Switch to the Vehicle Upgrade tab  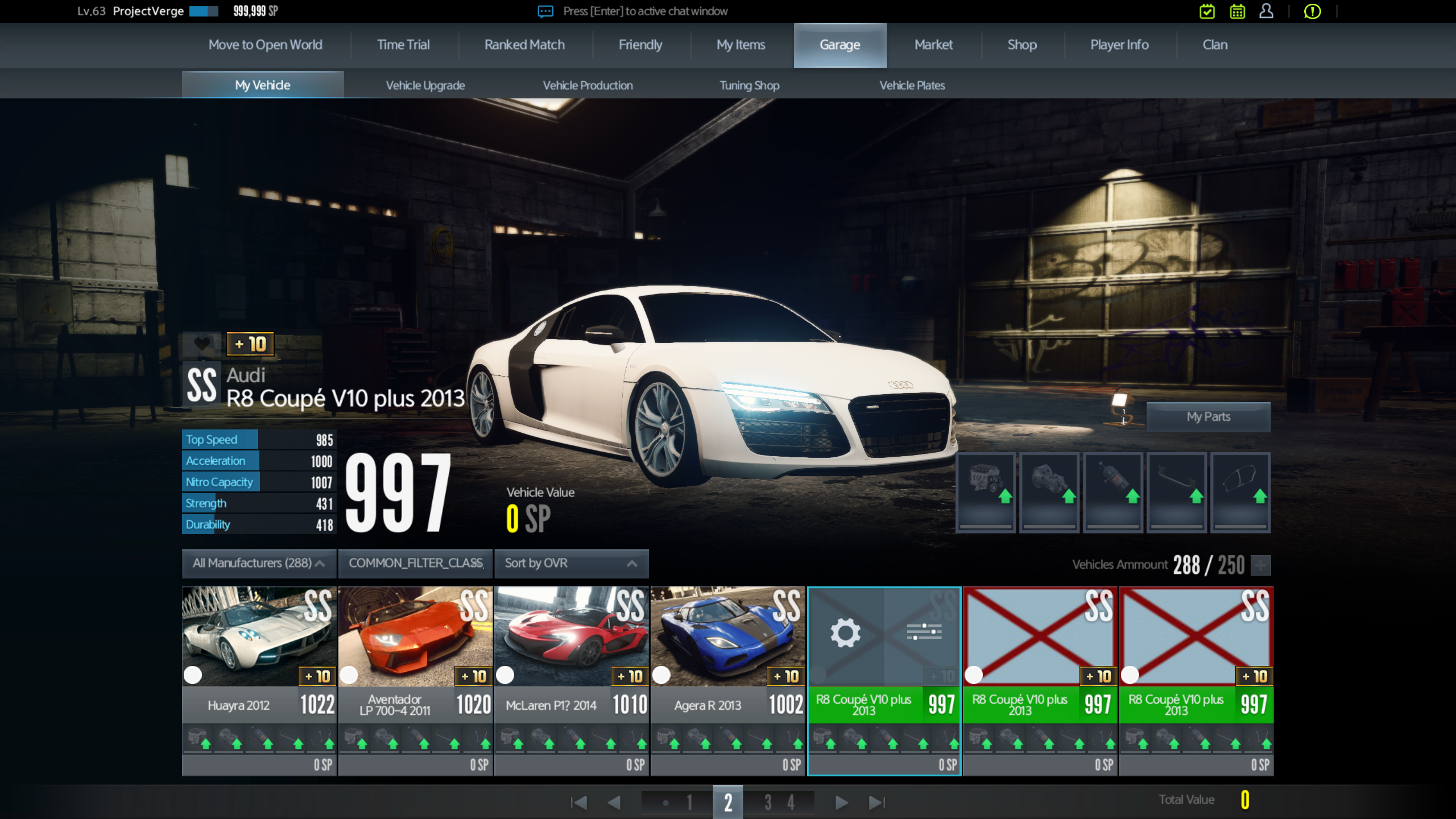(x=425, y=85)
